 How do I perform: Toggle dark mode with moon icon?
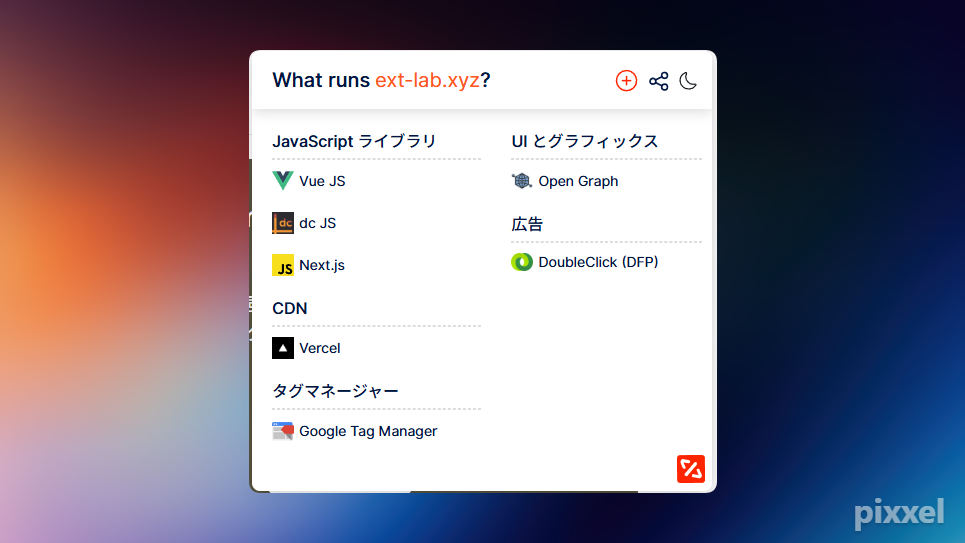click(688, 81)
